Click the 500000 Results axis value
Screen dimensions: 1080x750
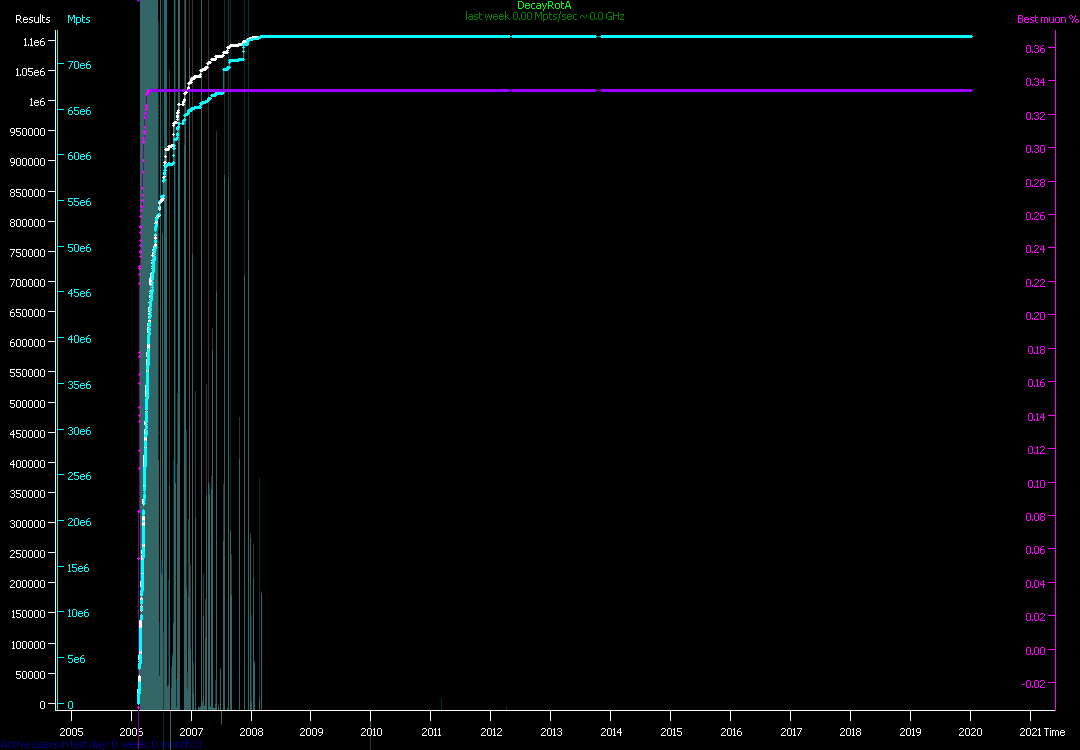[27, 403]
